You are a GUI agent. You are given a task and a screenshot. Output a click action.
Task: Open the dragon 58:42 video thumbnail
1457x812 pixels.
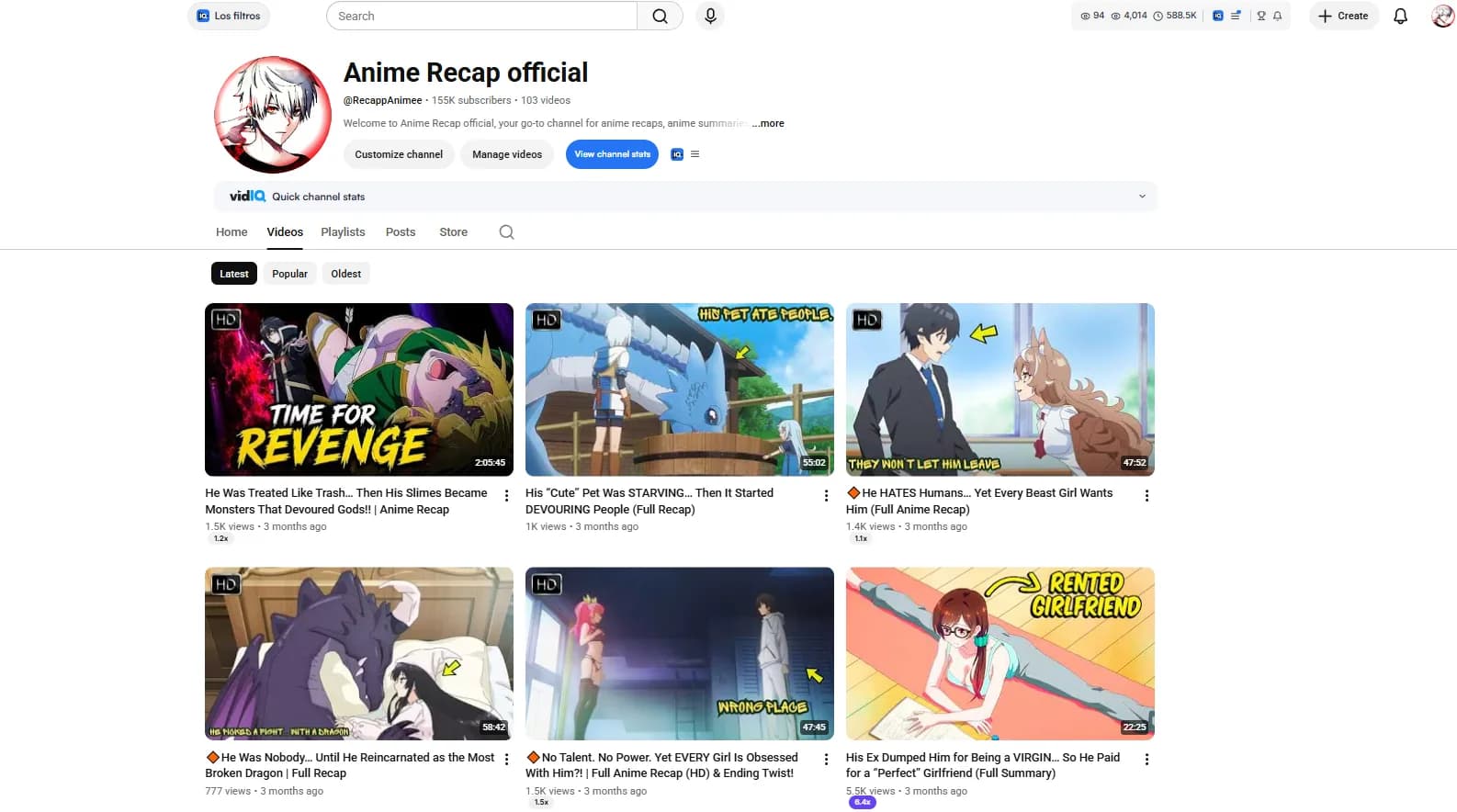click(359, 653)
